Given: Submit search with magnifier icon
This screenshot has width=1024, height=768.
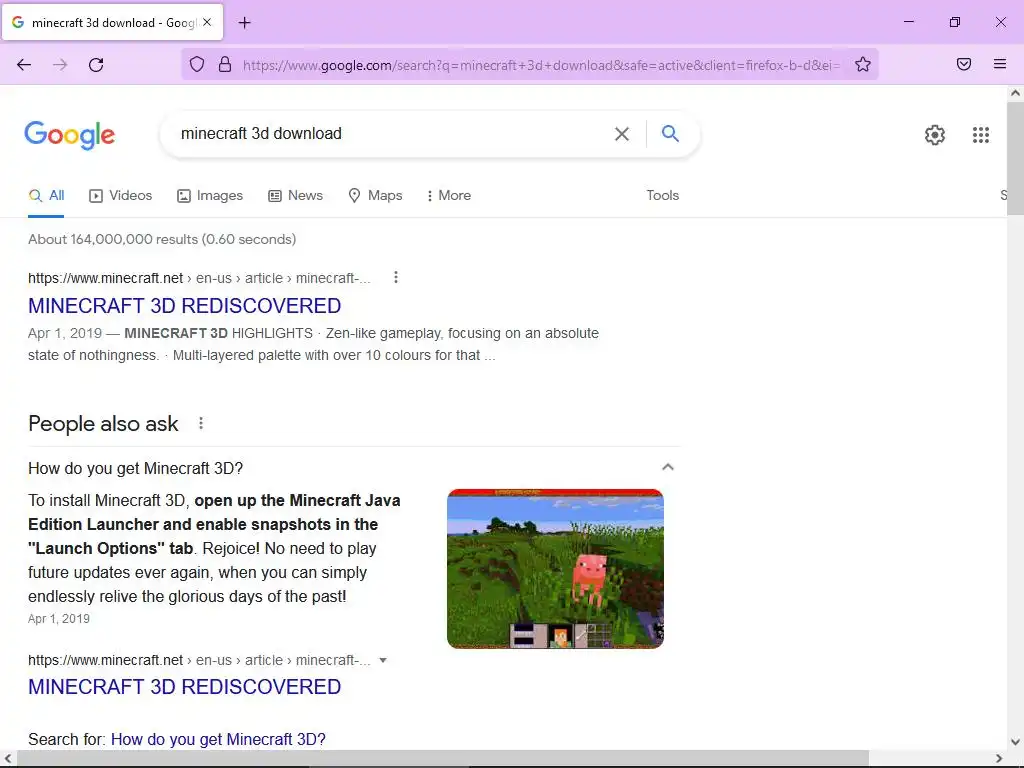Looking at the screenshot, I should pos(670,134).
